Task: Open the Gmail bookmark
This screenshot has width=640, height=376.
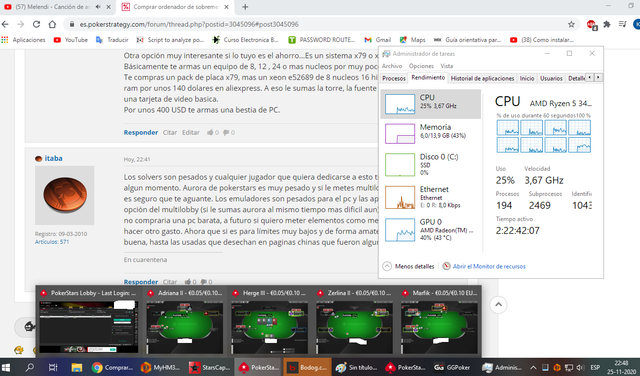Action: (x=378, y=40)
